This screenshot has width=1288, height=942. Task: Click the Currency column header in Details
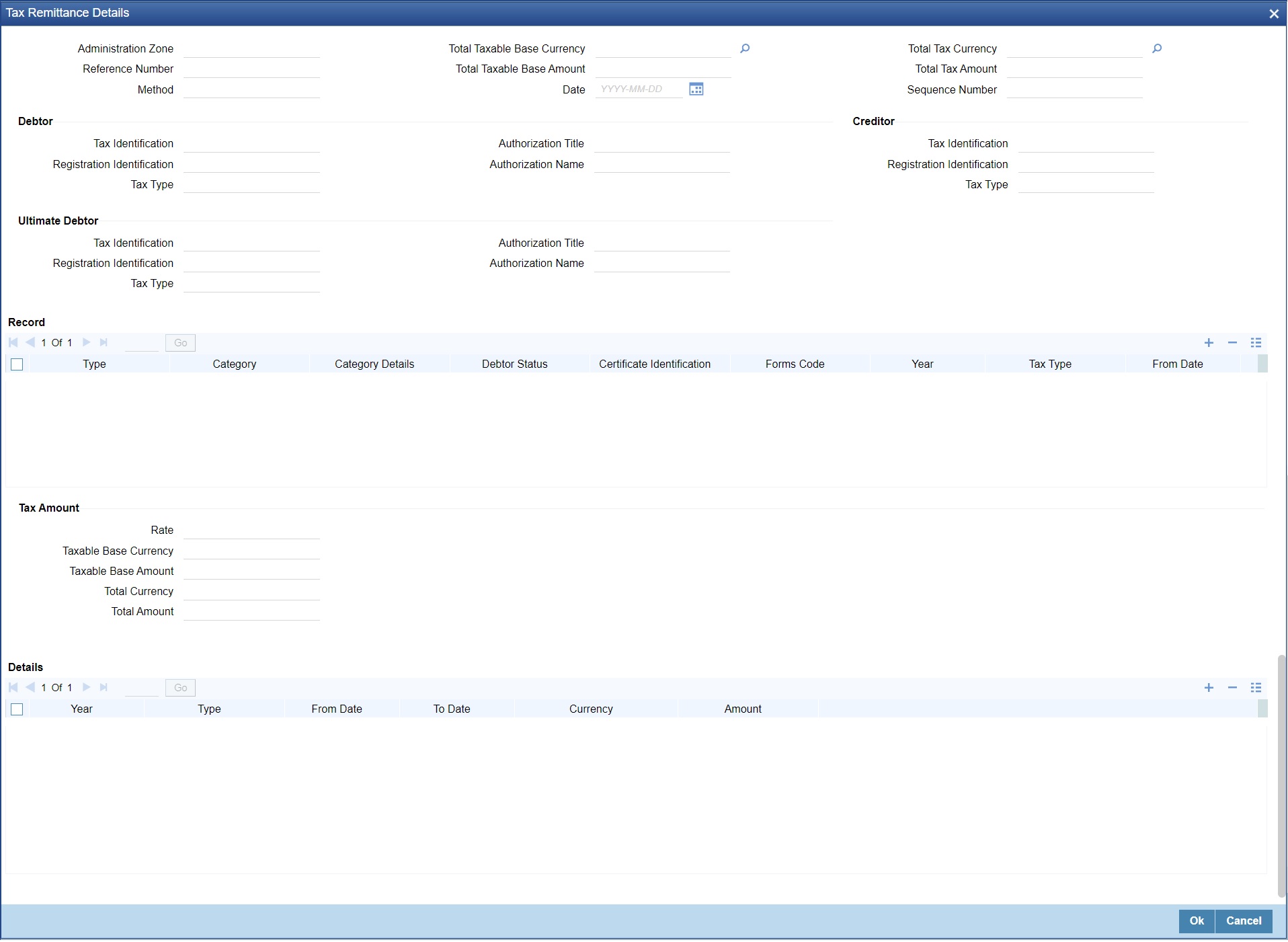tap(591, 709)
